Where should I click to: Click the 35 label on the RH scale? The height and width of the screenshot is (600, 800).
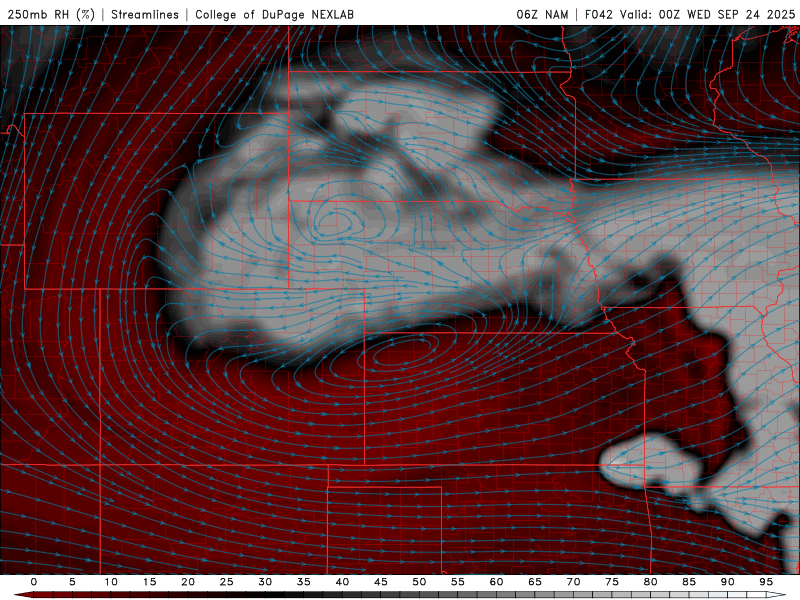pyautogui.click(x=304, y=582)
